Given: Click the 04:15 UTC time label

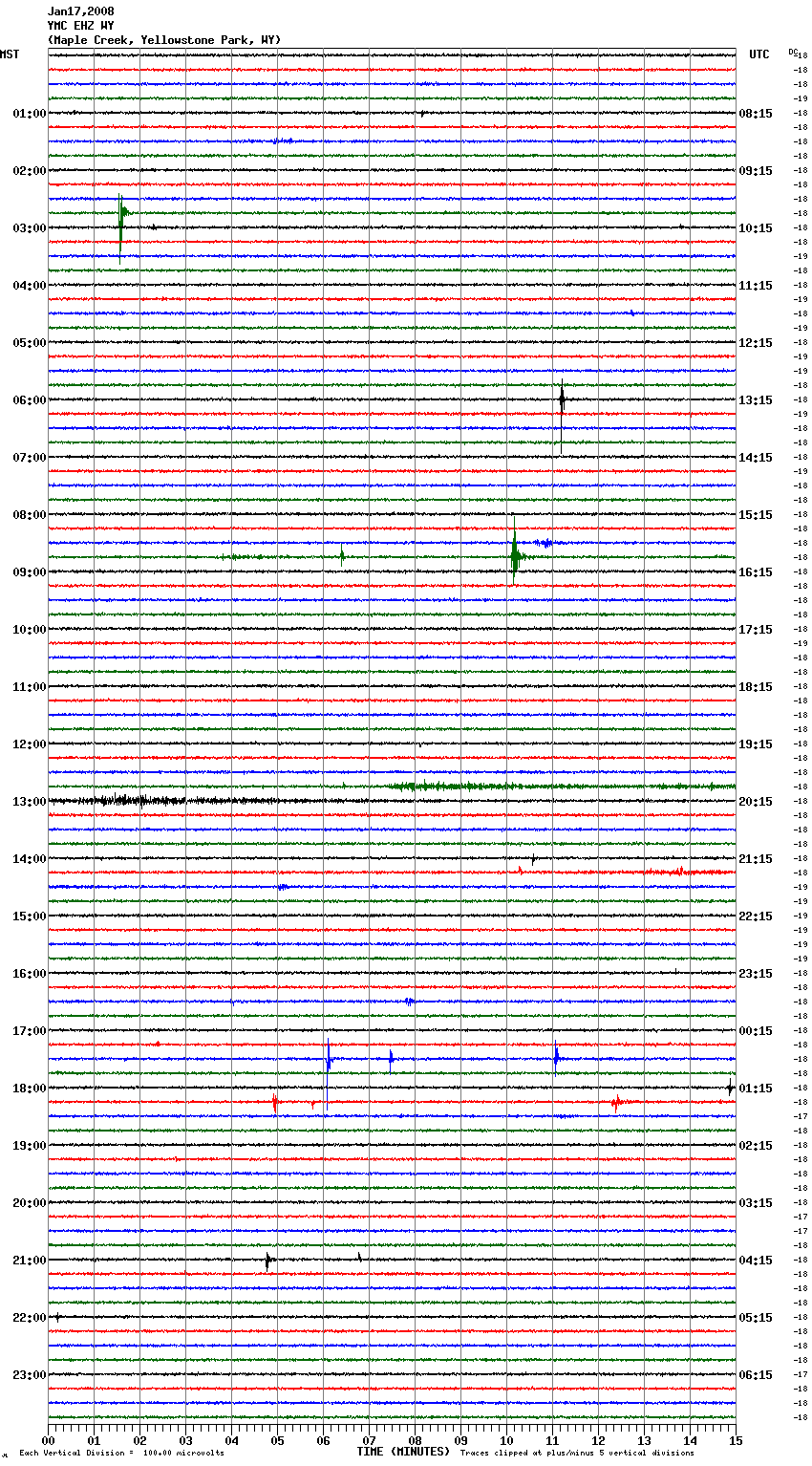Looking at the screenshot, I should 756,1261.
